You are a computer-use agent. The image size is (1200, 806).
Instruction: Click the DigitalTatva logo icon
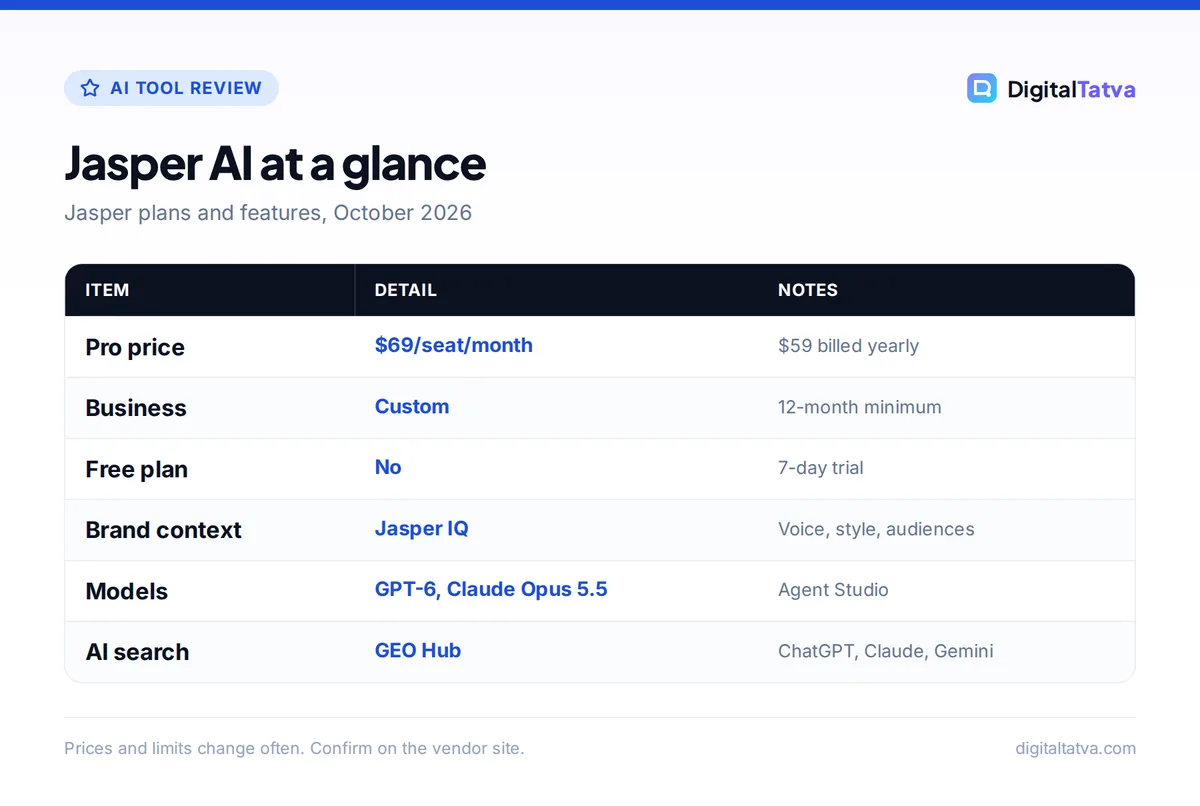point(982,88)
